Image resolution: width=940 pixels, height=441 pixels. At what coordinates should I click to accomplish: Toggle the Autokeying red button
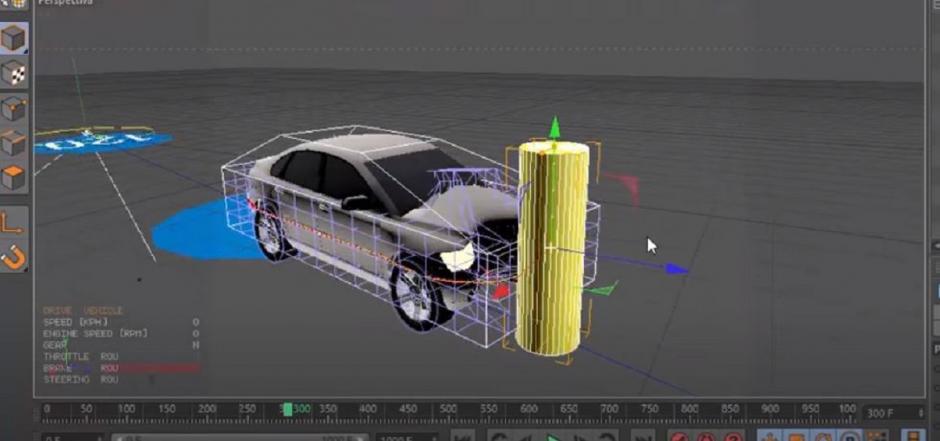705,437
